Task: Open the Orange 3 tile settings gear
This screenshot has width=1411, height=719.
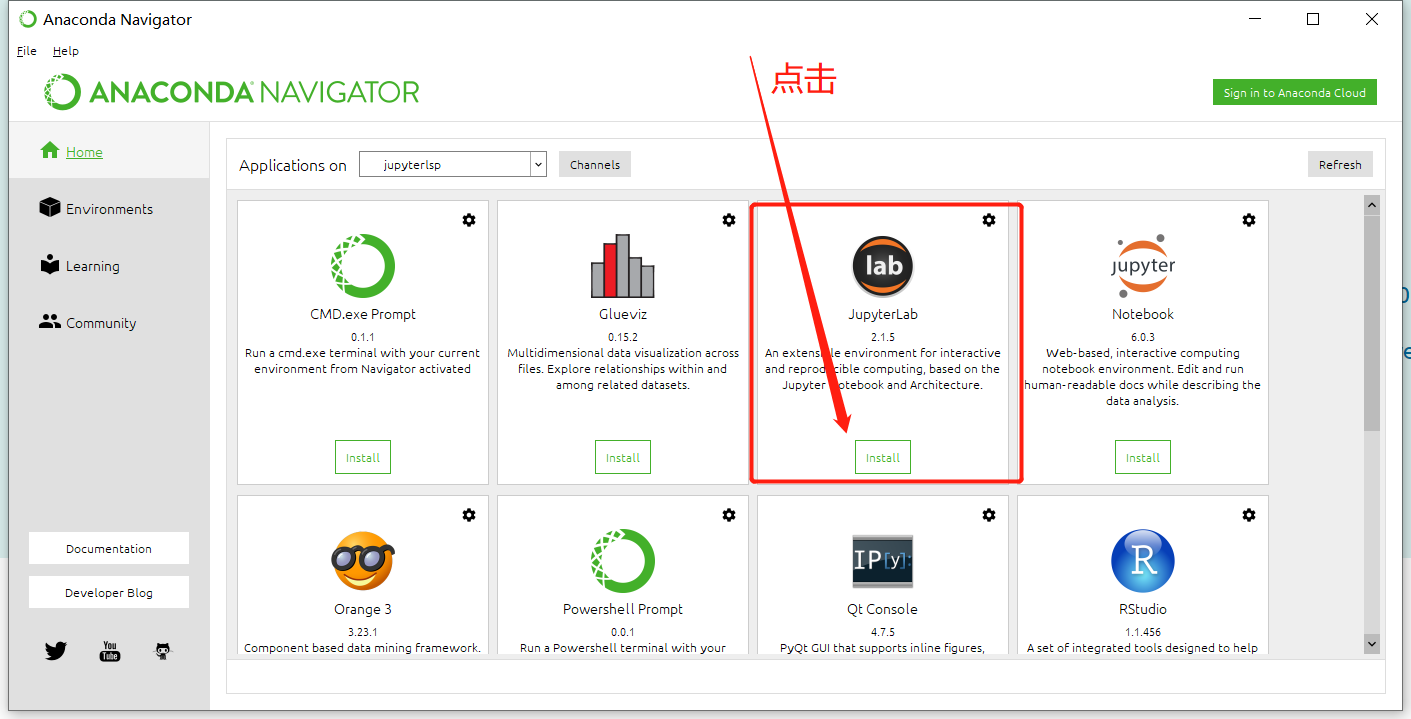Action: [469, 515]
